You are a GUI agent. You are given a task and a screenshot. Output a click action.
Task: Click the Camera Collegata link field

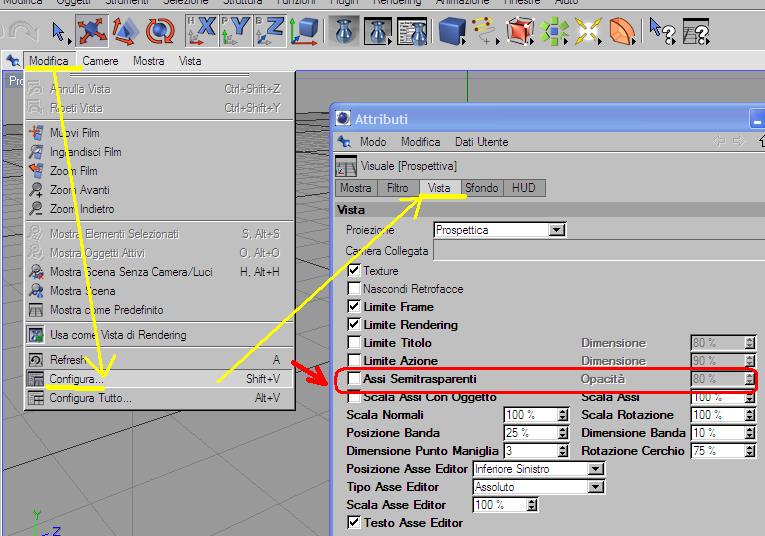(x=599, y=251)
